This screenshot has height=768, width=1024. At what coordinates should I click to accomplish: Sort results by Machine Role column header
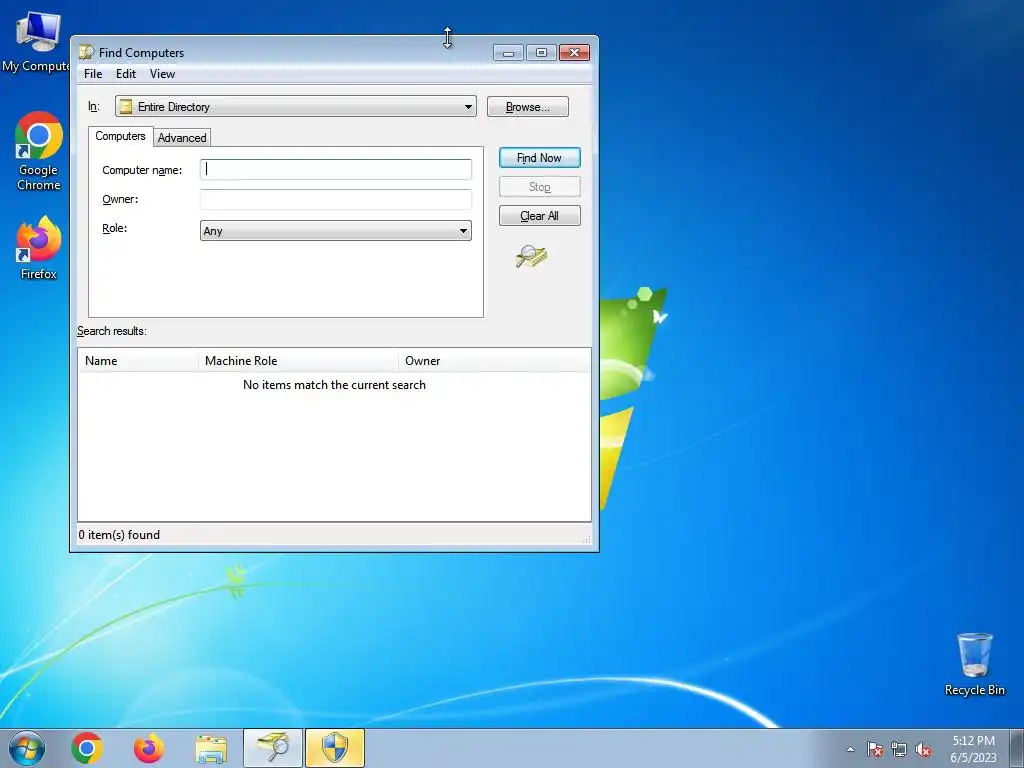(x=298, y=360)
